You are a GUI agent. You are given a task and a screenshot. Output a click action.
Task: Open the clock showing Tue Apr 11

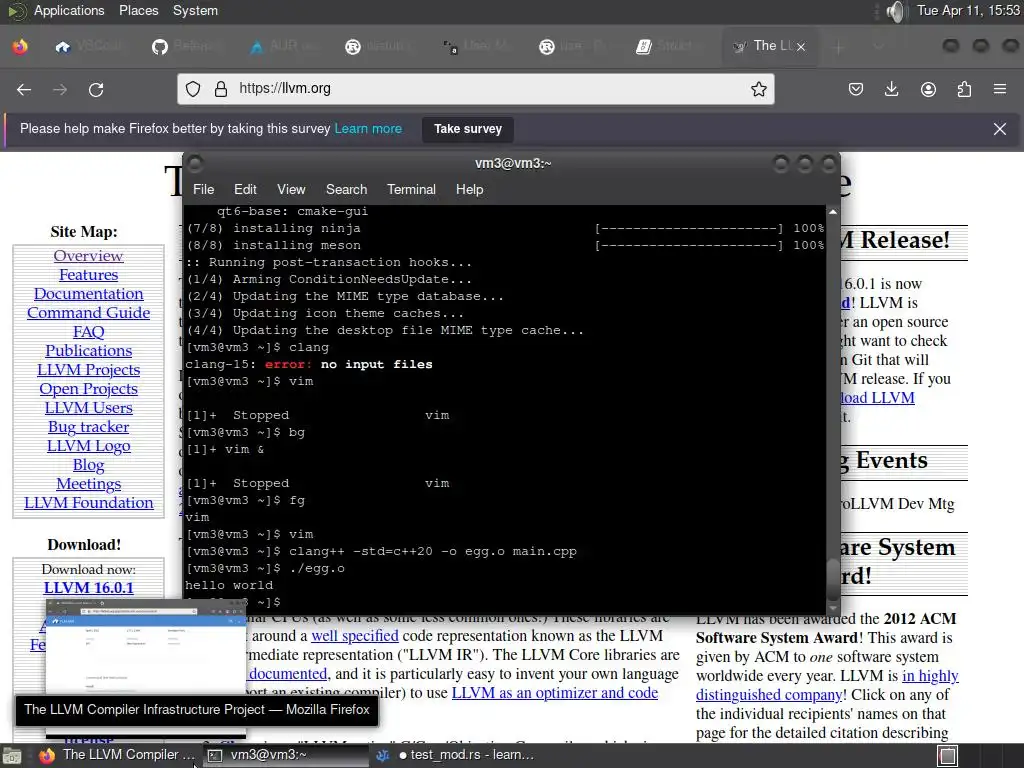tap(968, 10)
